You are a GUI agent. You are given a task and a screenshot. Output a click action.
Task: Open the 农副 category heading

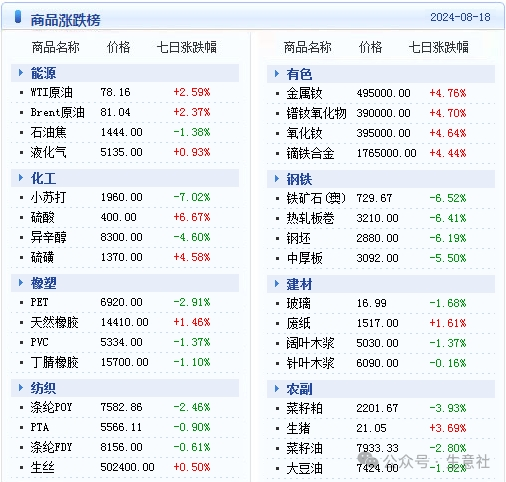tap(299, 389)
